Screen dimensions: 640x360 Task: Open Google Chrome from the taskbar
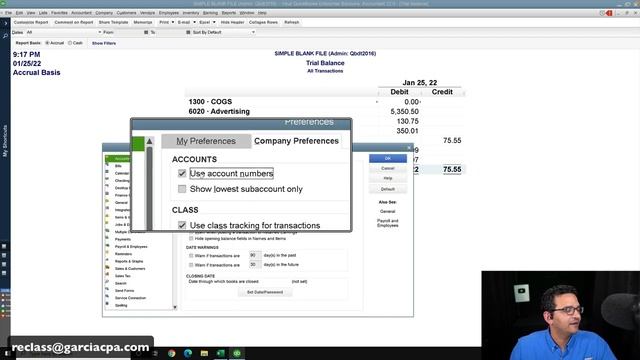[171, 353]
